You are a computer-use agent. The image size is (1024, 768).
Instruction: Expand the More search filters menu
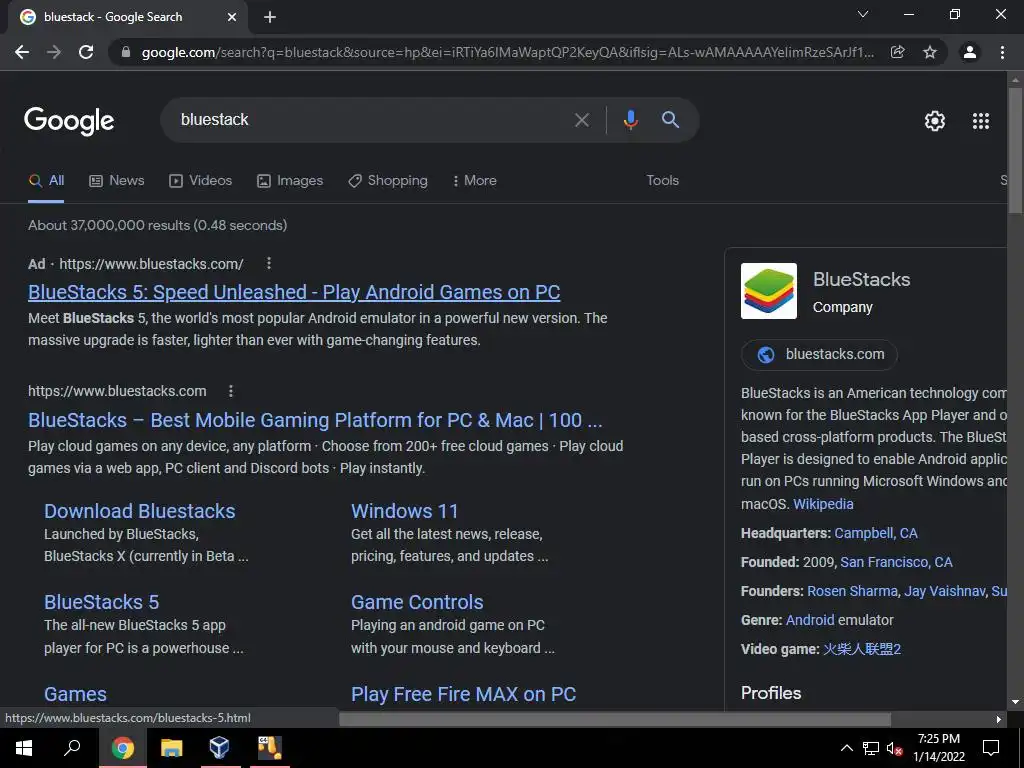[475, 181]
